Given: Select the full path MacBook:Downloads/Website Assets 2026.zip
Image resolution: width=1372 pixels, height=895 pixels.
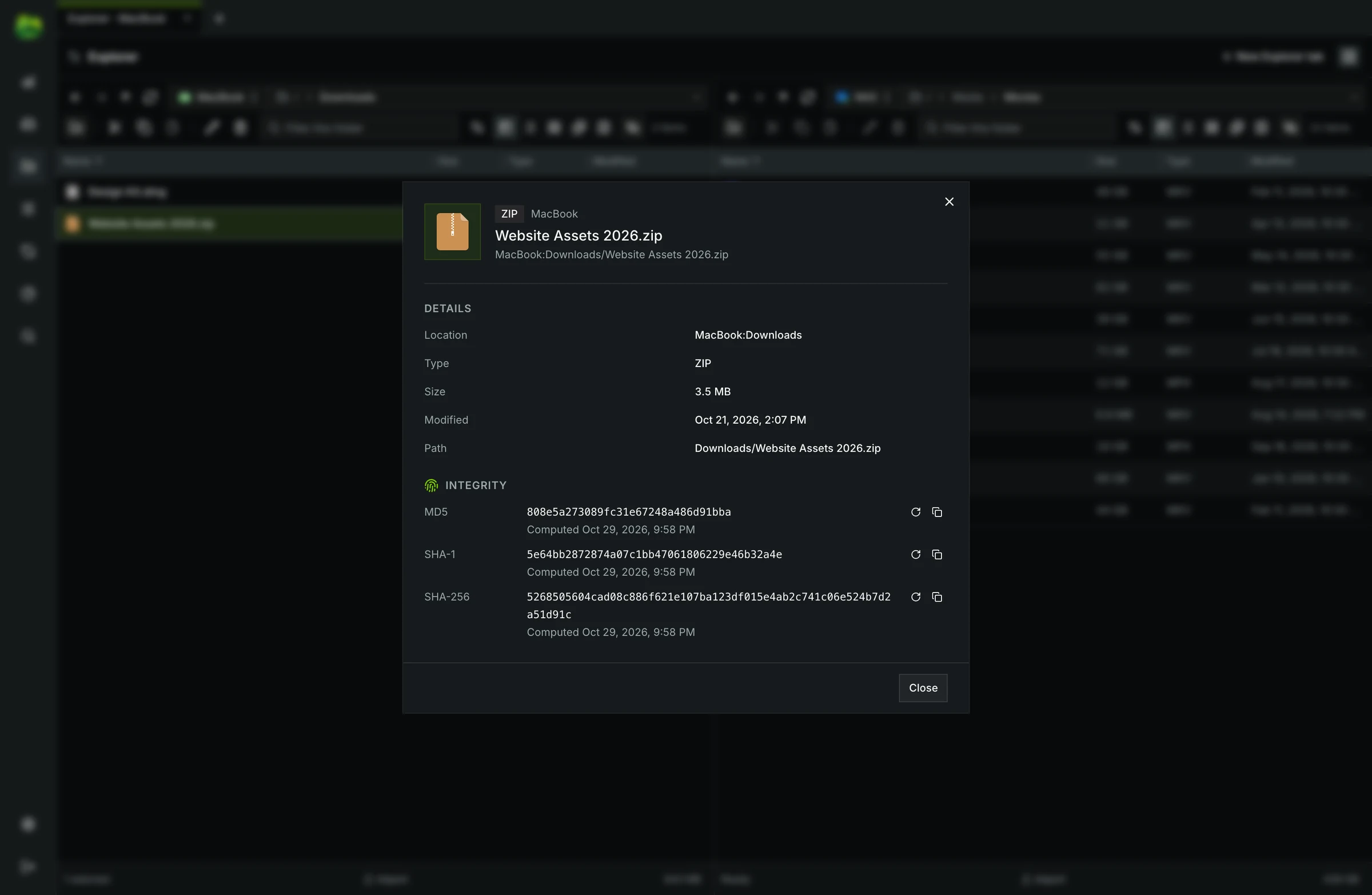Looking at the screenshot, I should 611,254.
